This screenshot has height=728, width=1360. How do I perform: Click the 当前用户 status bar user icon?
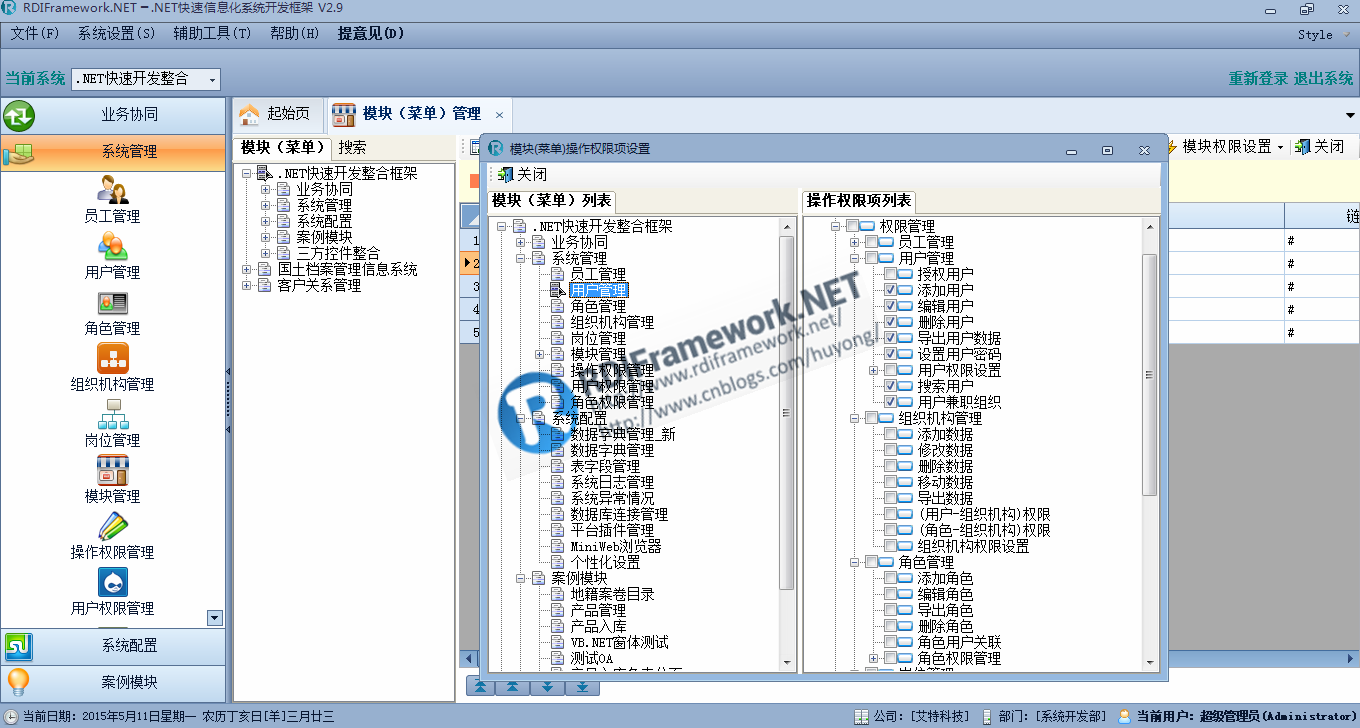click(x=1125, y=716)
